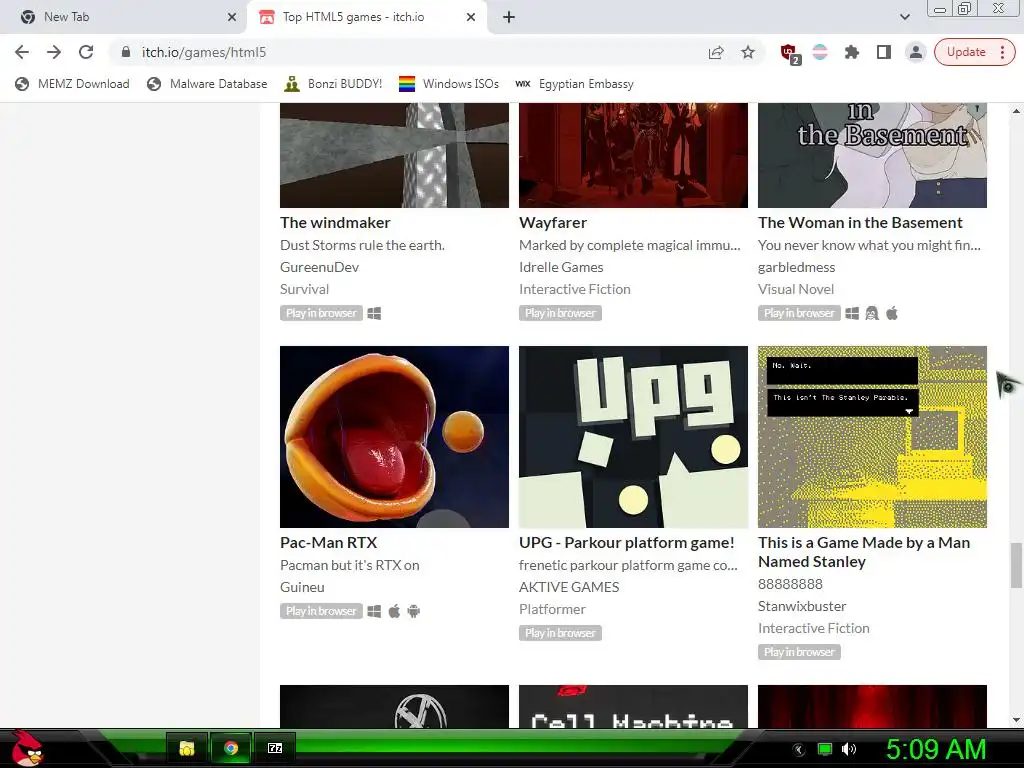The width and height of the screenshot is (1024, 768).
Task: Open MEMZ Download bookmark
Action: coord(72,84)
